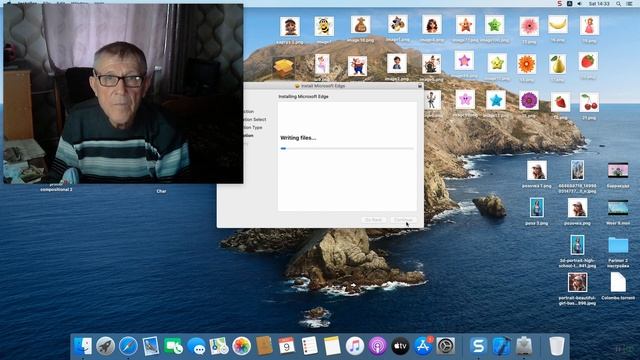Open App Store with the update badge
Viewport: 640px width, 360px height.
pyautogui.click(x=423, y=346)
